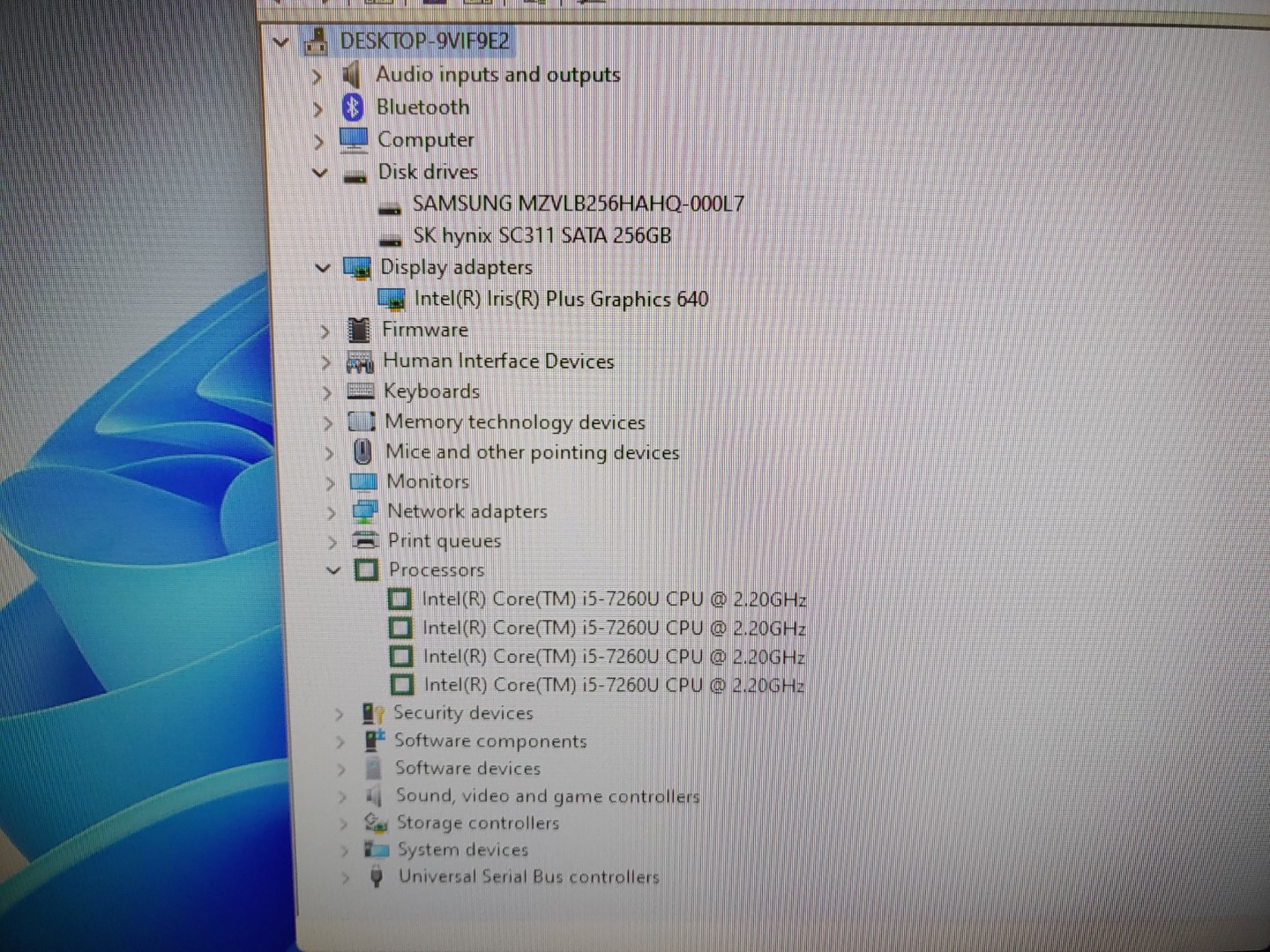The width and height of the screenshot is (1270, 952).
Task: Collapse the Processors category
Action: (x=333, y=570)
